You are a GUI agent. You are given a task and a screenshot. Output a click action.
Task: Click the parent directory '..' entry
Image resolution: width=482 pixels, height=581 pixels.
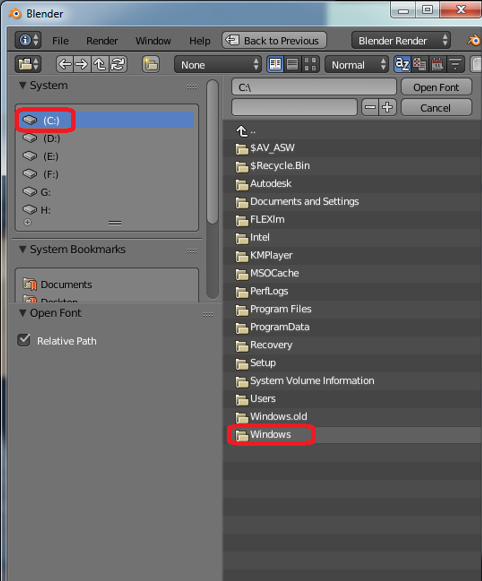tap(352, 131)
